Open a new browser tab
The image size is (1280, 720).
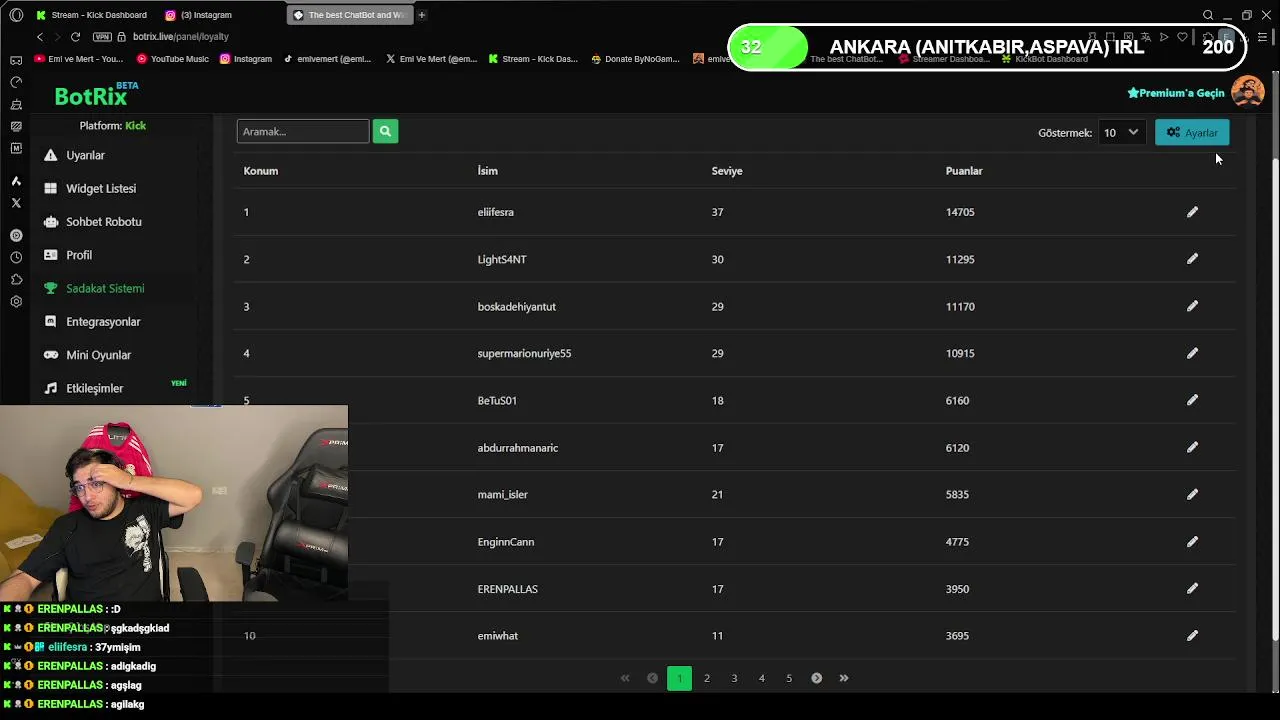422,15
